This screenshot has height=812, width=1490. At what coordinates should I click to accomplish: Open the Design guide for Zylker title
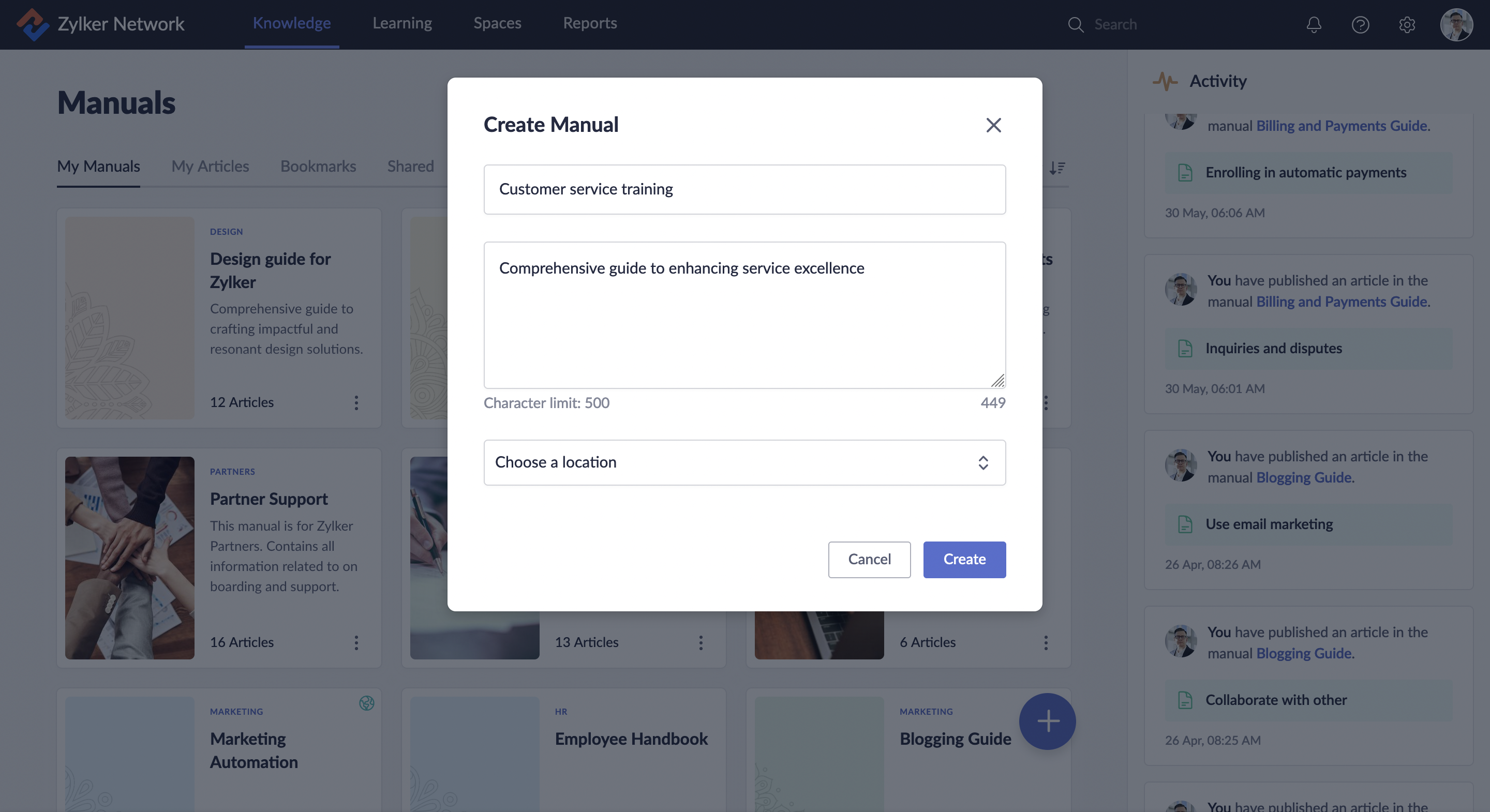pos(270,270)
